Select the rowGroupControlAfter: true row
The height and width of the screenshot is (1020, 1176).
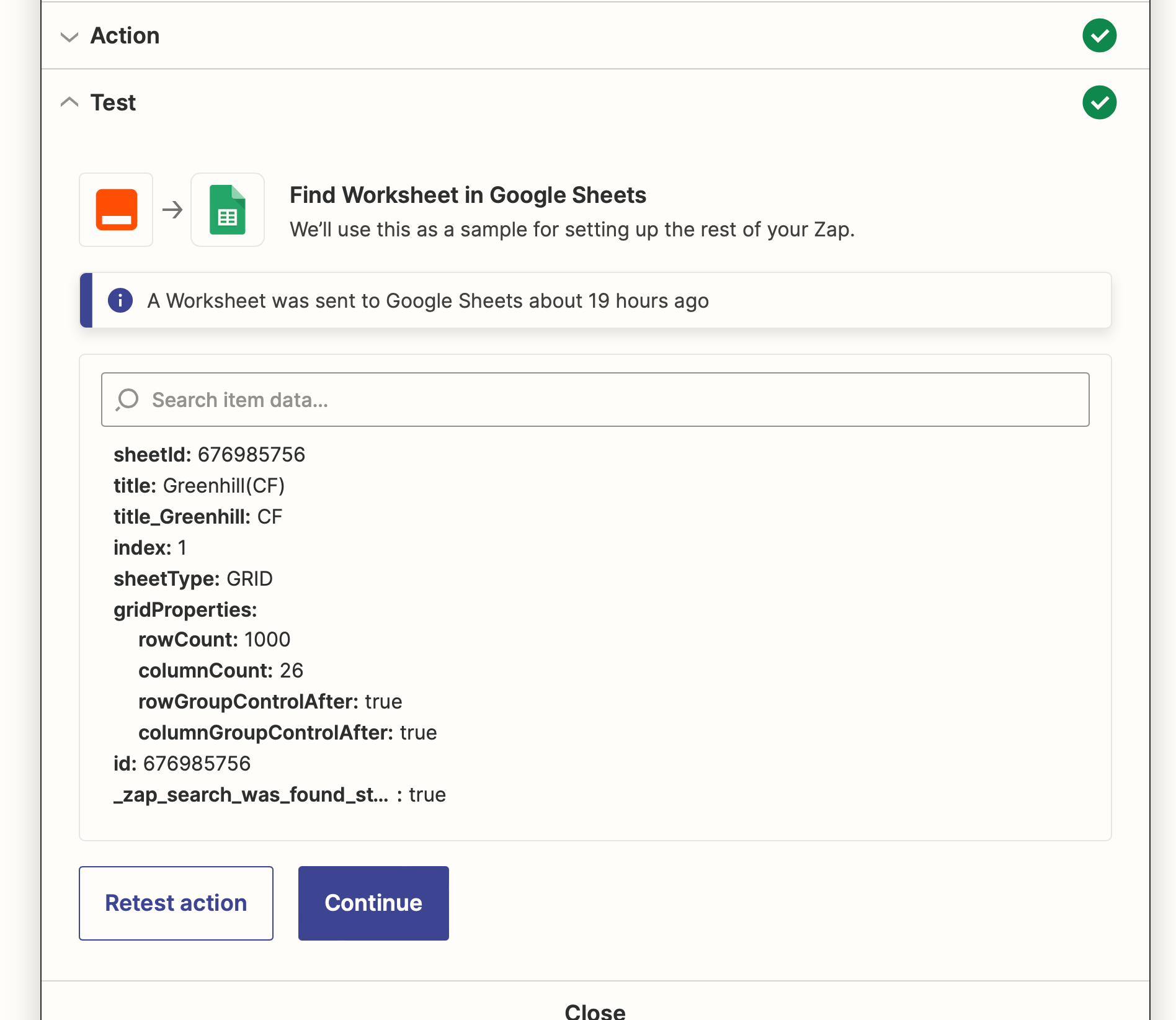(x=270, y=702)
